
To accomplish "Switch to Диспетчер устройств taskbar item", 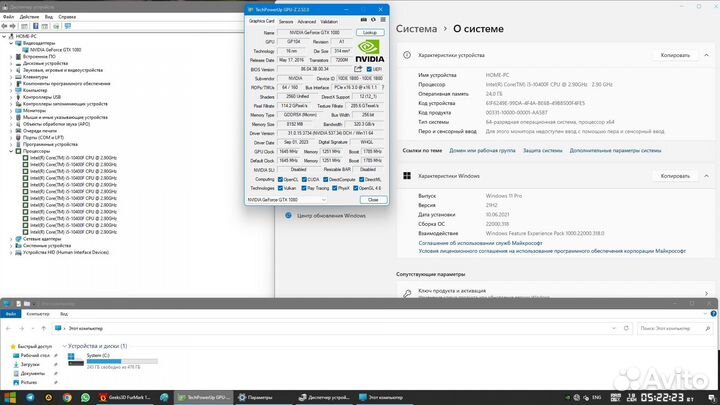I will (324, 398).
